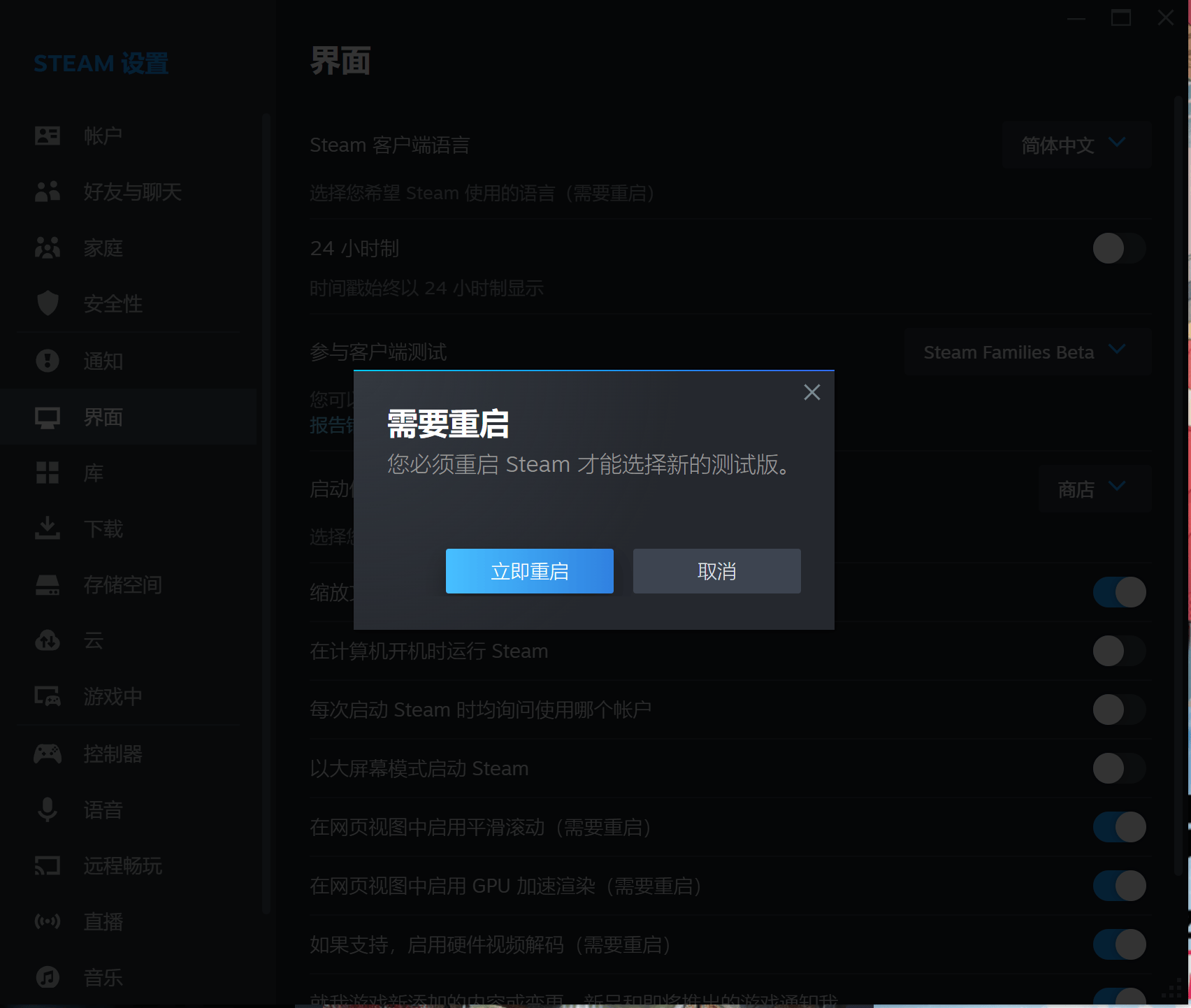The width and height of the screenshot is (1191, 1008).
Task: Close the 需要重启 dialog with X
Action: pyautogui.click(x=812, y=392)
